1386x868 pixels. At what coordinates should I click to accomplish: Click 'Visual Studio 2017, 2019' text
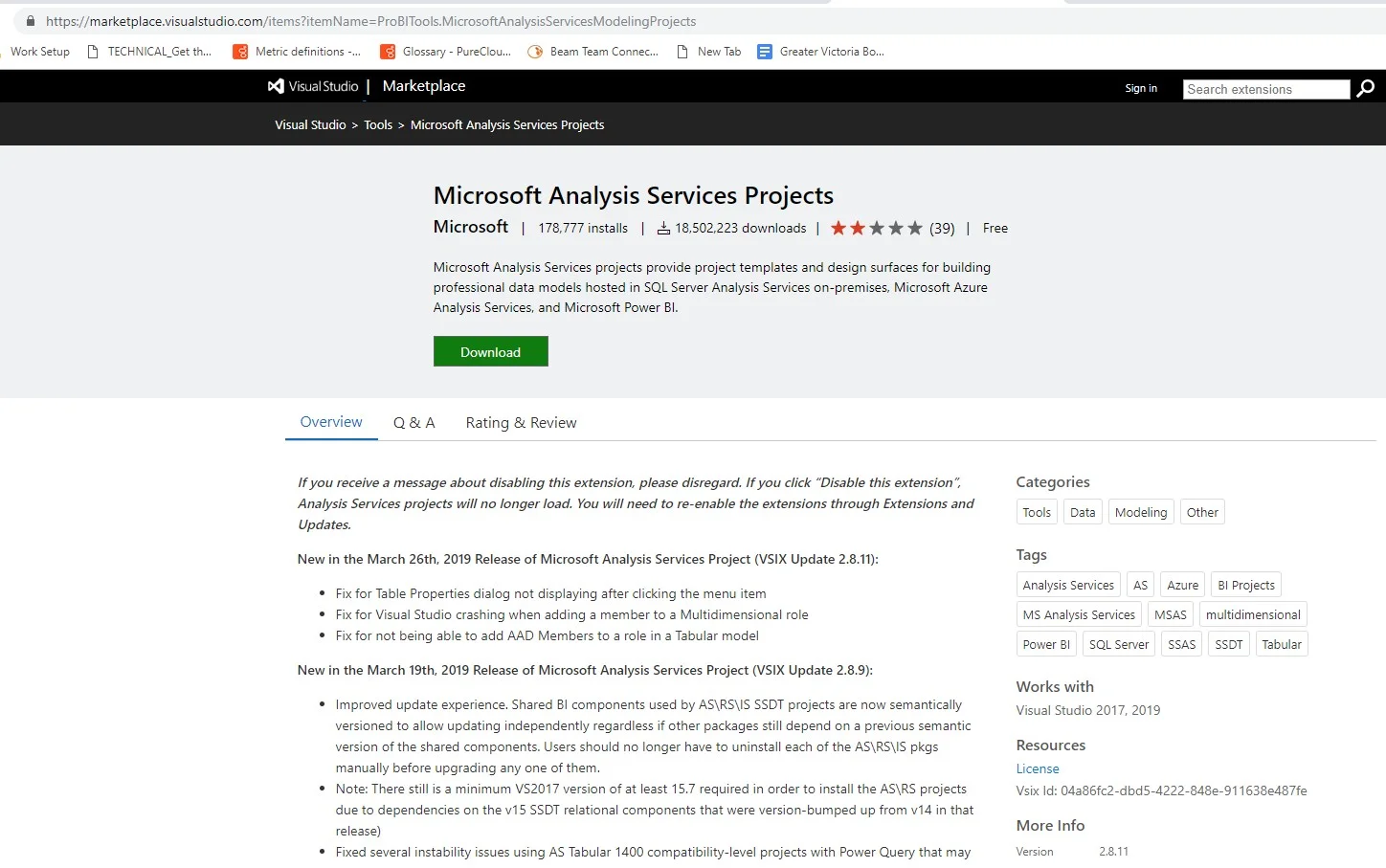1088,710
